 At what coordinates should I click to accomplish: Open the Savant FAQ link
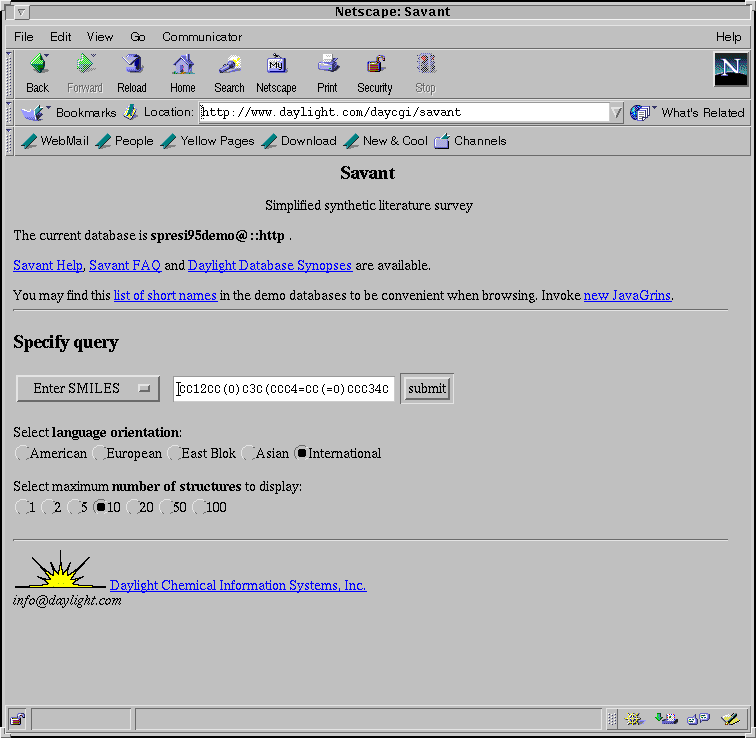coord(124,266)
